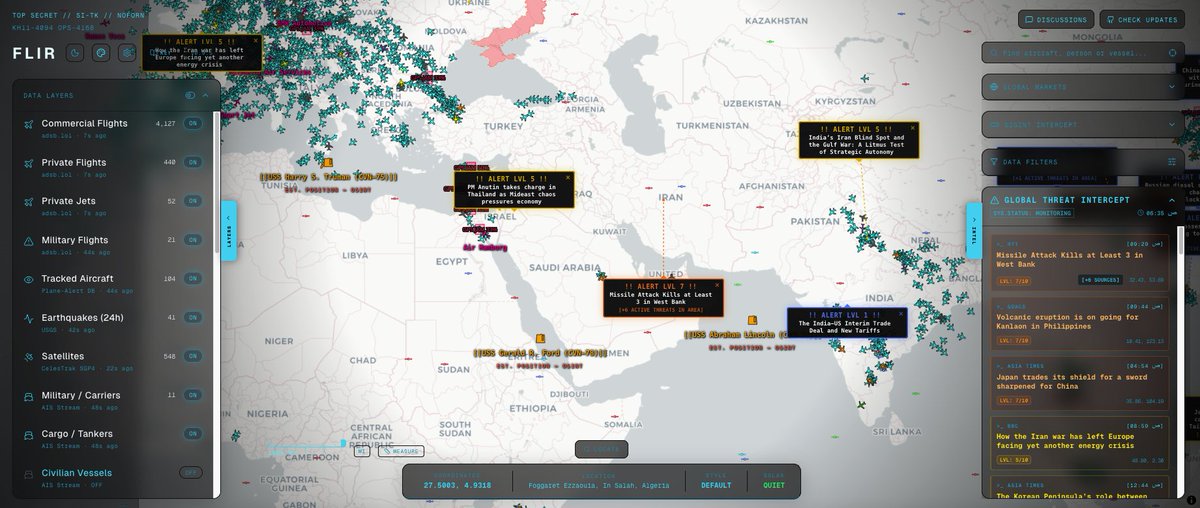Close the Missile Attack West Bank alert

(x=716, y=286)
